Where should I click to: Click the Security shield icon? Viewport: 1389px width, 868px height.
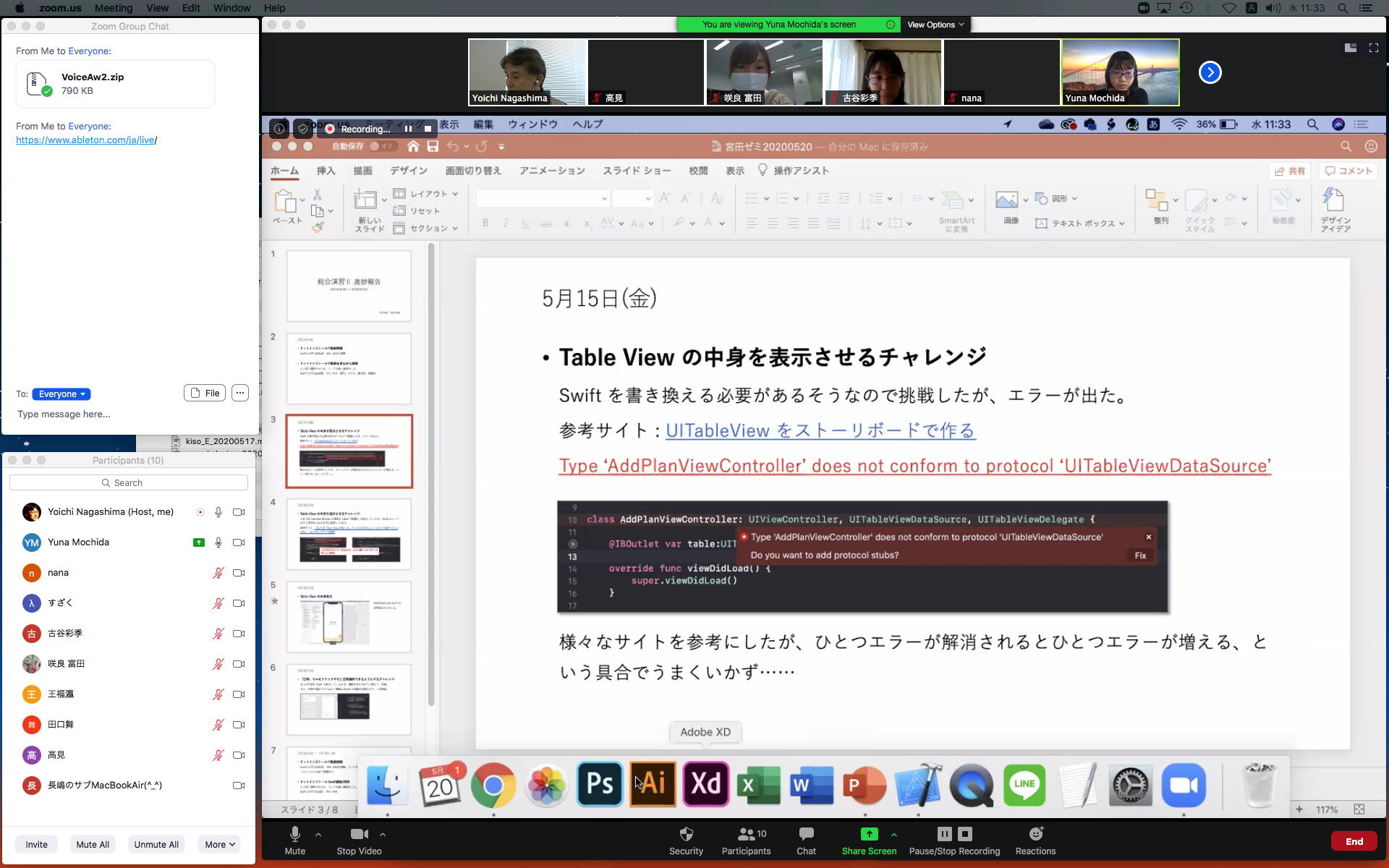tap(686, 834)
